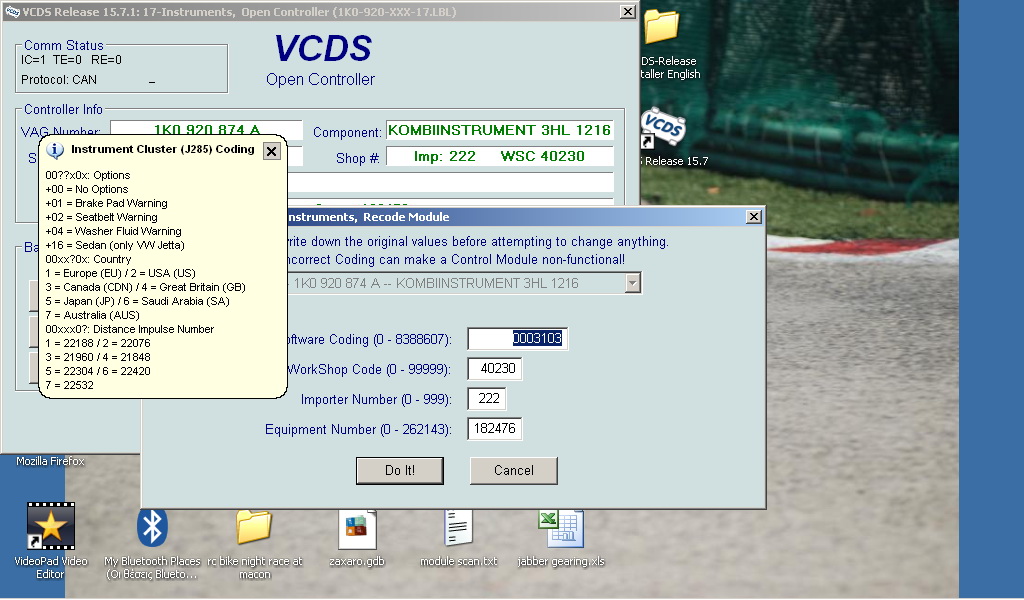Screen dimensions: 1024x600
Task: Click the info icon in Coding tooltip
Action: (55, 150)
